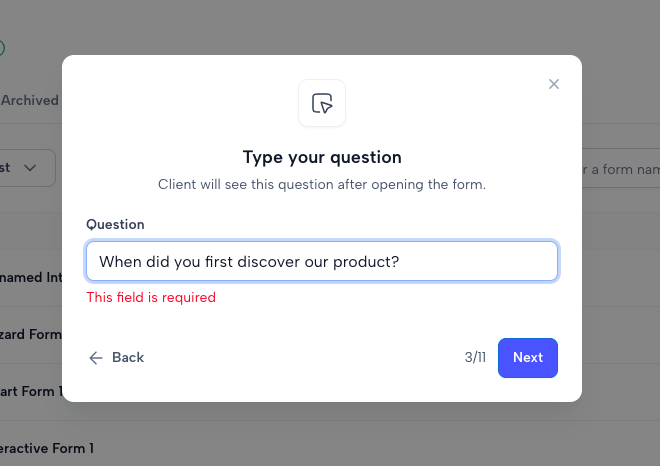The height and width of the screenshot is (466, 660).
Task: Open the partially hidden sort dropdown box
Action: 27,168
